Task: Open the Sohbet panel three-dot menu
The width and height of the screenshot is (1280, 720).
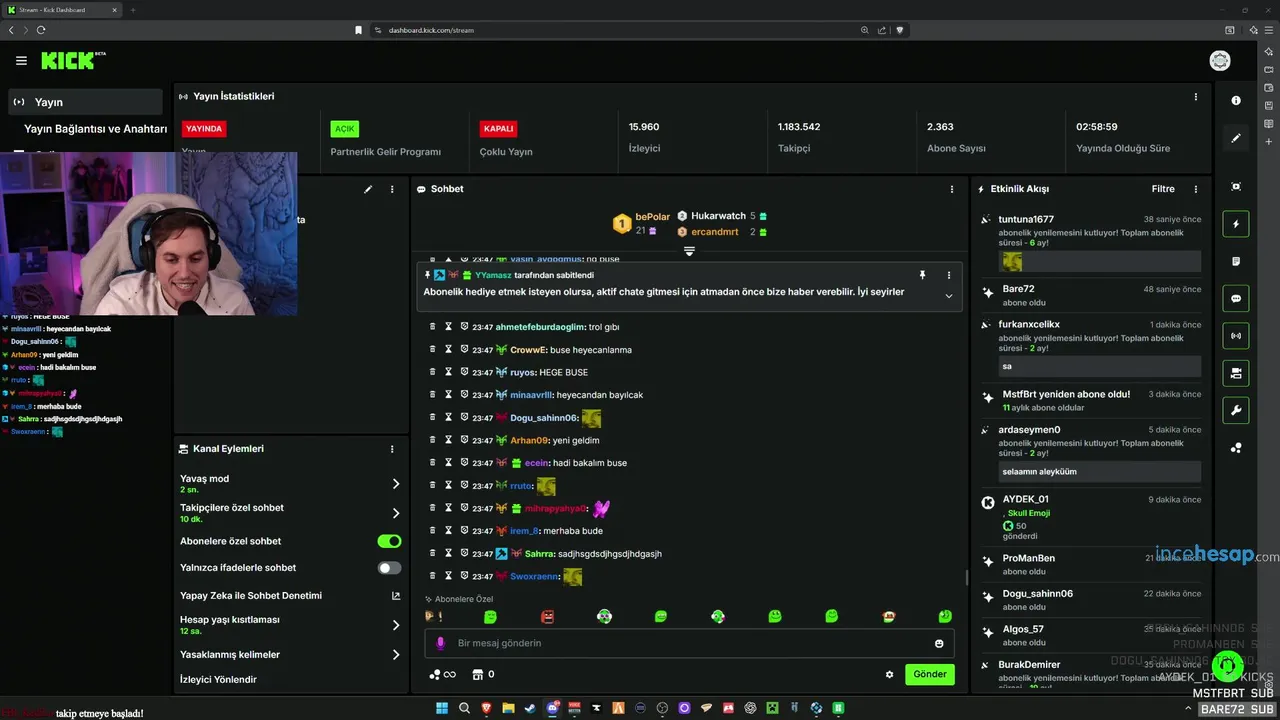Action: [951, 189]
